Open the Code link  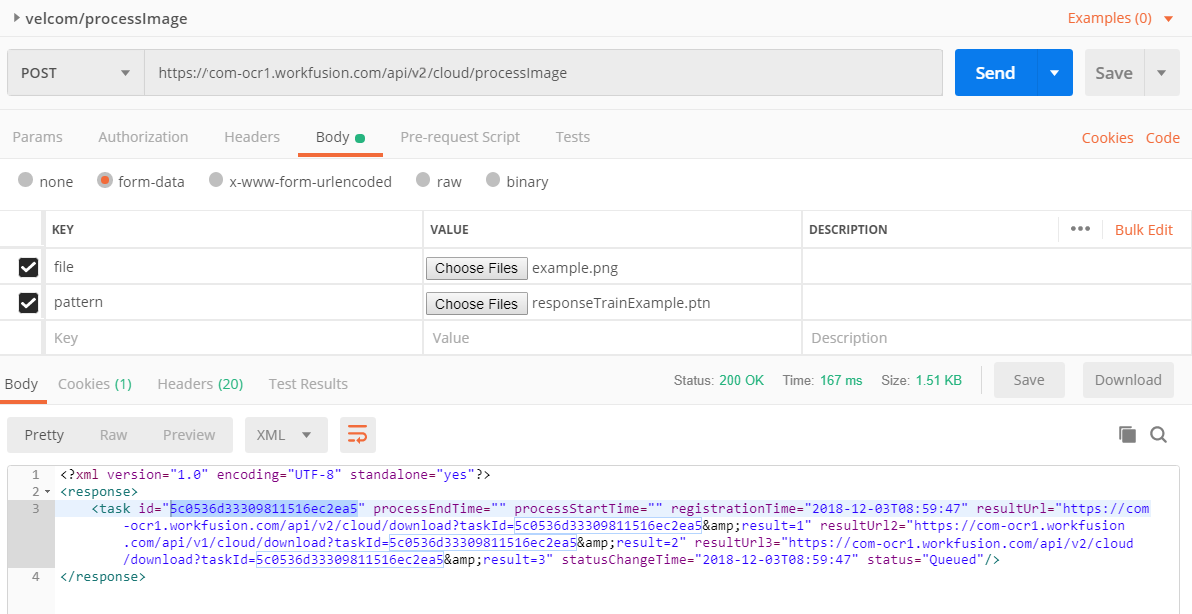pos(1162,138)
